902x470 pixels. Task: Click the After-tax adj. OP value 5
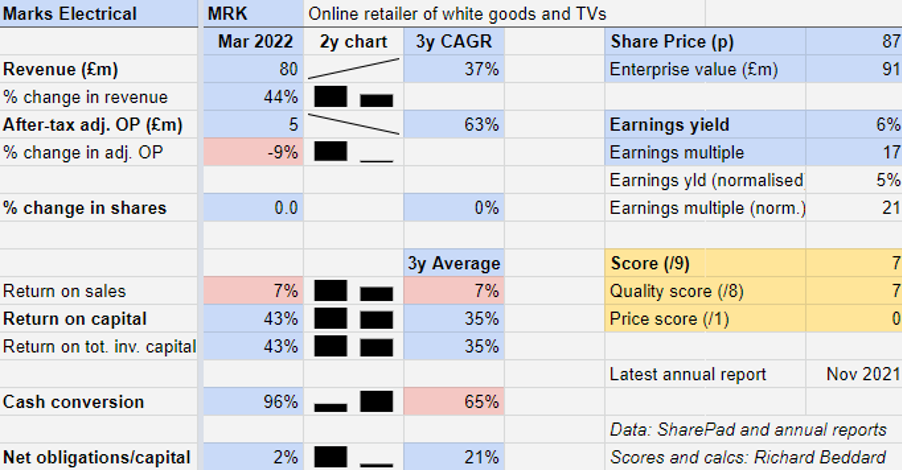[253, 124]
